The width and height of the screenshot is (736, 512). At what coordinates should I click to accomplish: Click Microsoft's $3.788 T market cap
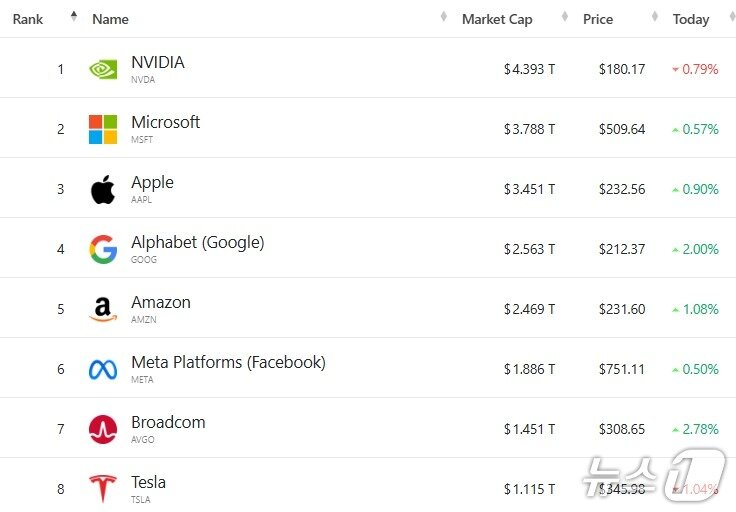click(529, 129)
